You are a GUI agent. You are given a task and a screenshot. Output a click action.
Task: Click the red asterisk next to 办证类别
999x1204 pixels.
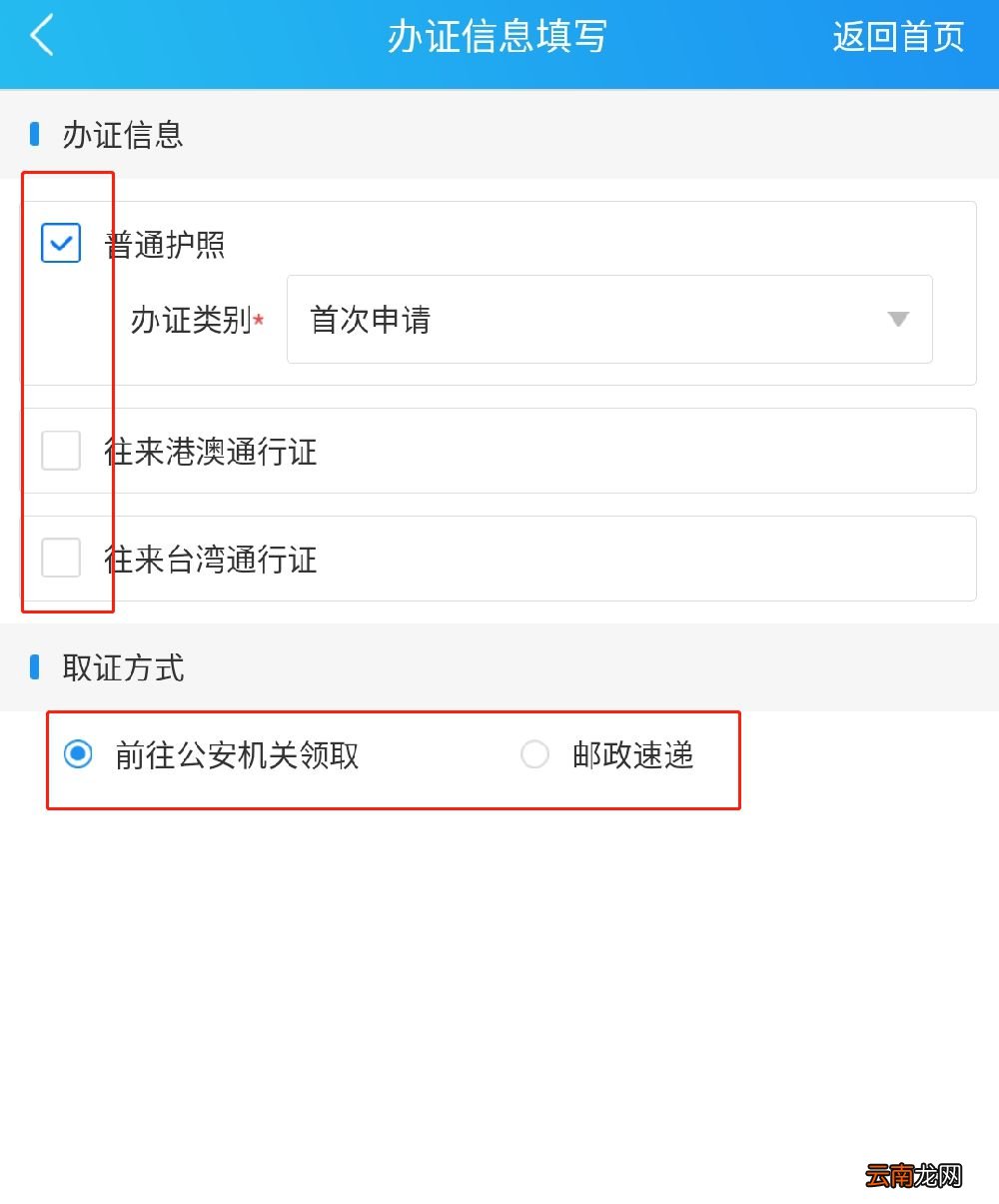click(x=259, y=323)
